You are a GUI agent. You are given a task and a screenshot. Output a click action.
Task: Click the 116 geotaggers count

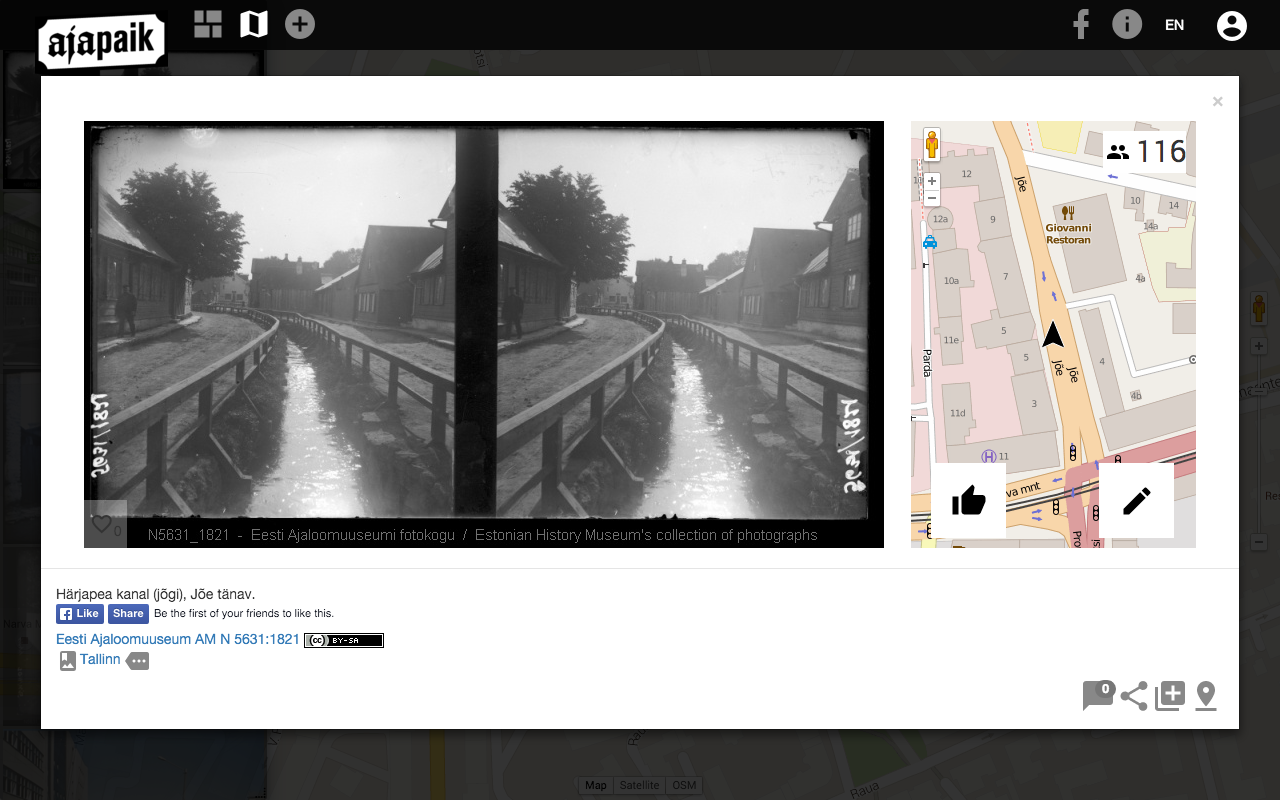(1145, 152)
